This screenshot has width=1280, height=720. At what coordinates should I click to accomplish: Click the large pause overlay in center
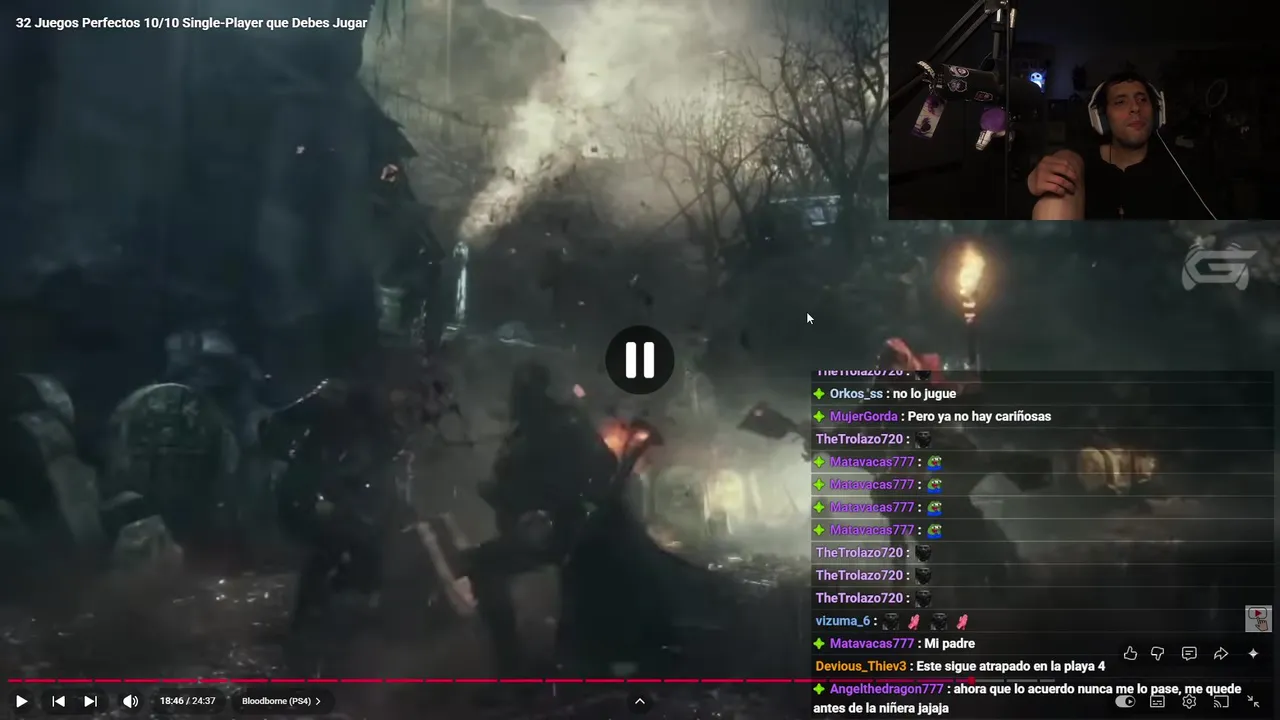(640, 360)
